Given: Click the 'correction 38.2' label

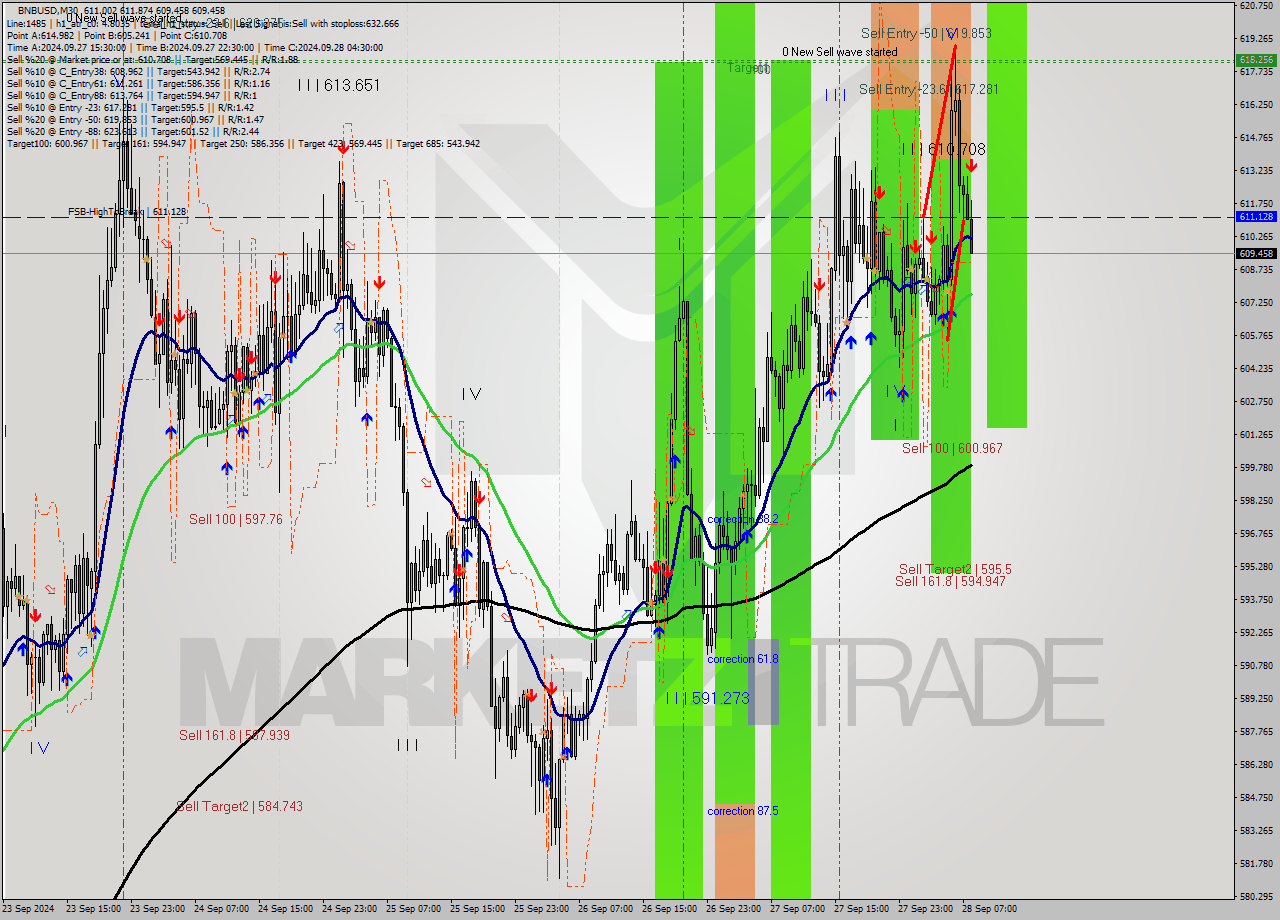Looking at the screenshot, I should tap(742, 520).
